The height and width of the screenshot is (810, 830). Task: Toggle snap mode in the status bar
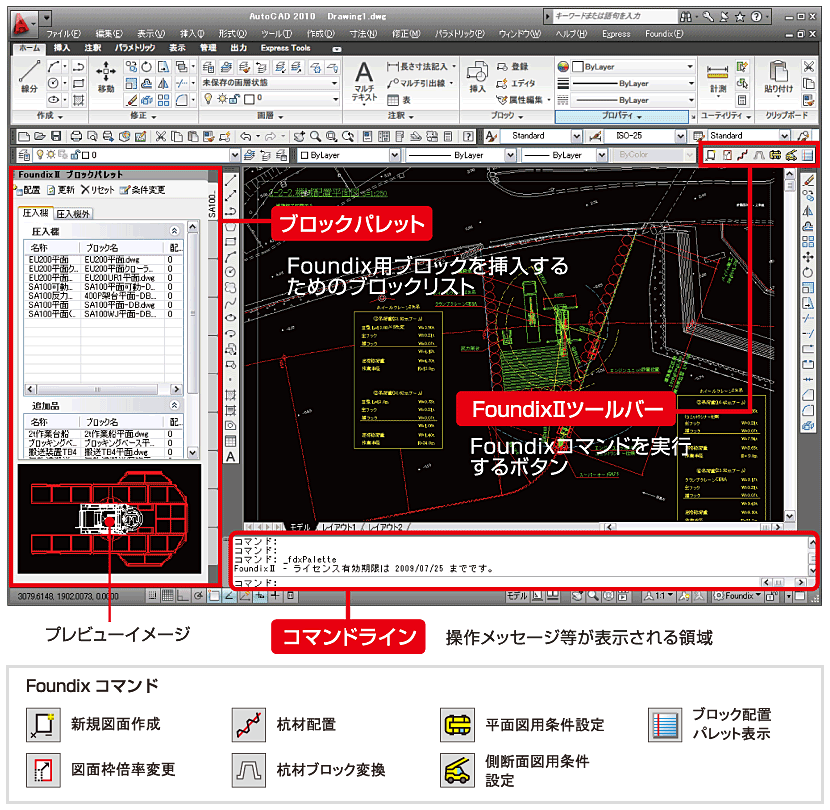point(152,596)
